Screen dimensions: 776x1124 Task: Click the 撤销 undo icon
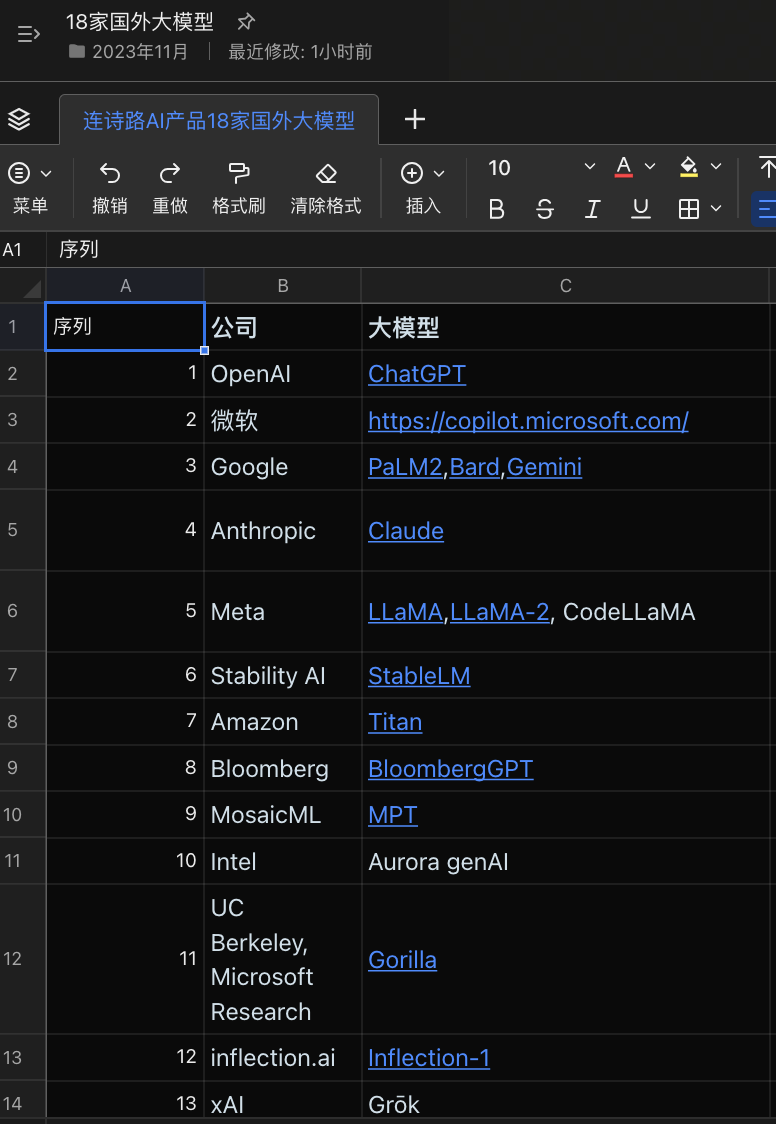click(110, 173)
